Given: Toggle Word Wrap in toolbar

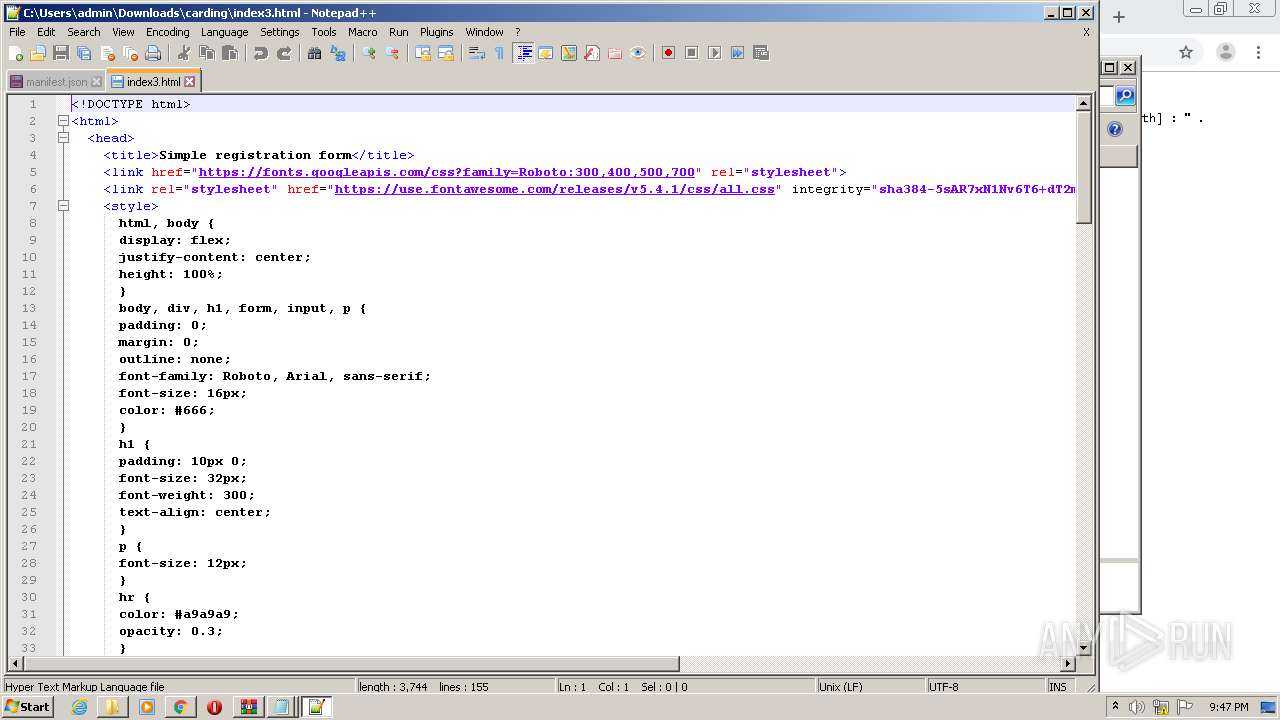Looking at the screenshot, I should coord(476,53).
